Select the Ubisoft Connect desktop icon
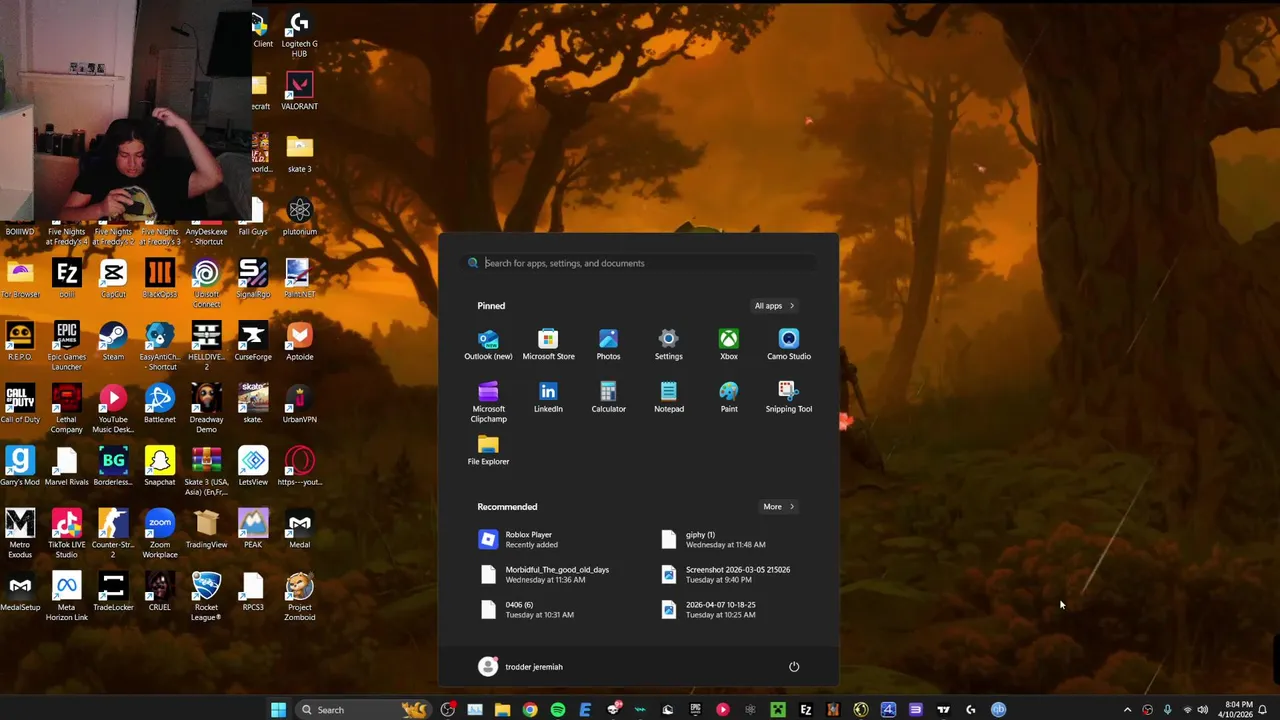The height and width of the screenshot is (720, 1280). (x=206, y=284)
